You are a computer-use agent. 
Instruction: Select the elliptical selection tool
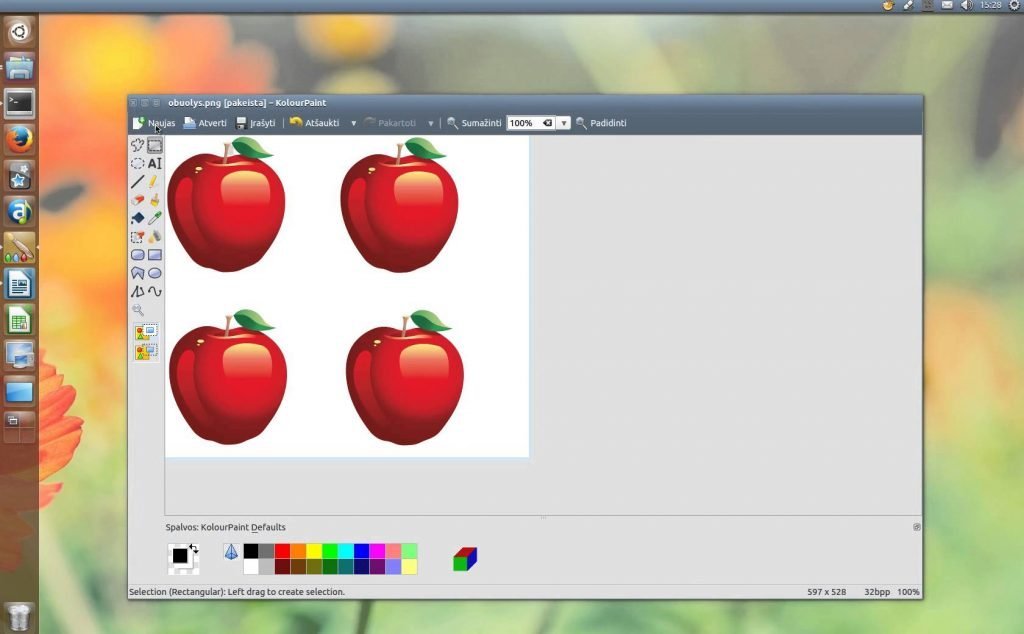pyautogui.click(x=137, y=163)
